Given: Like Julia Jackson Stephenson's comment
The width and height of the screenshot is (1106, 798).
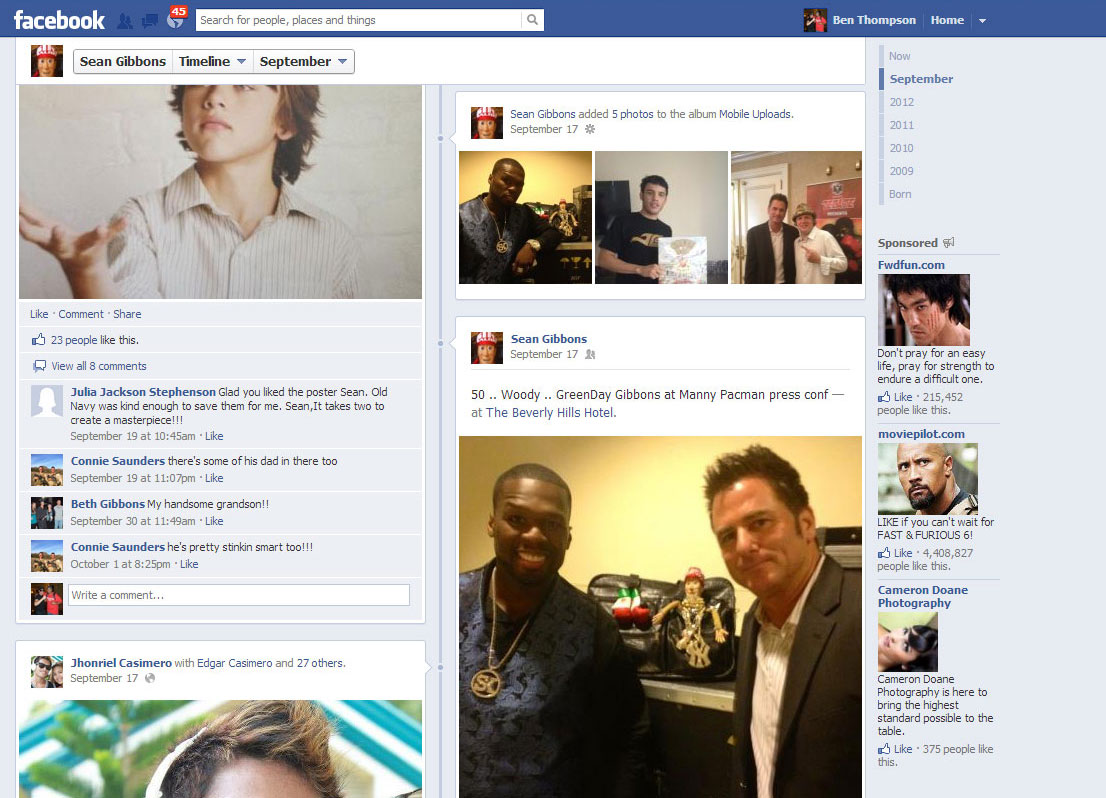Looking at the screenshot, I should (214, 436).
